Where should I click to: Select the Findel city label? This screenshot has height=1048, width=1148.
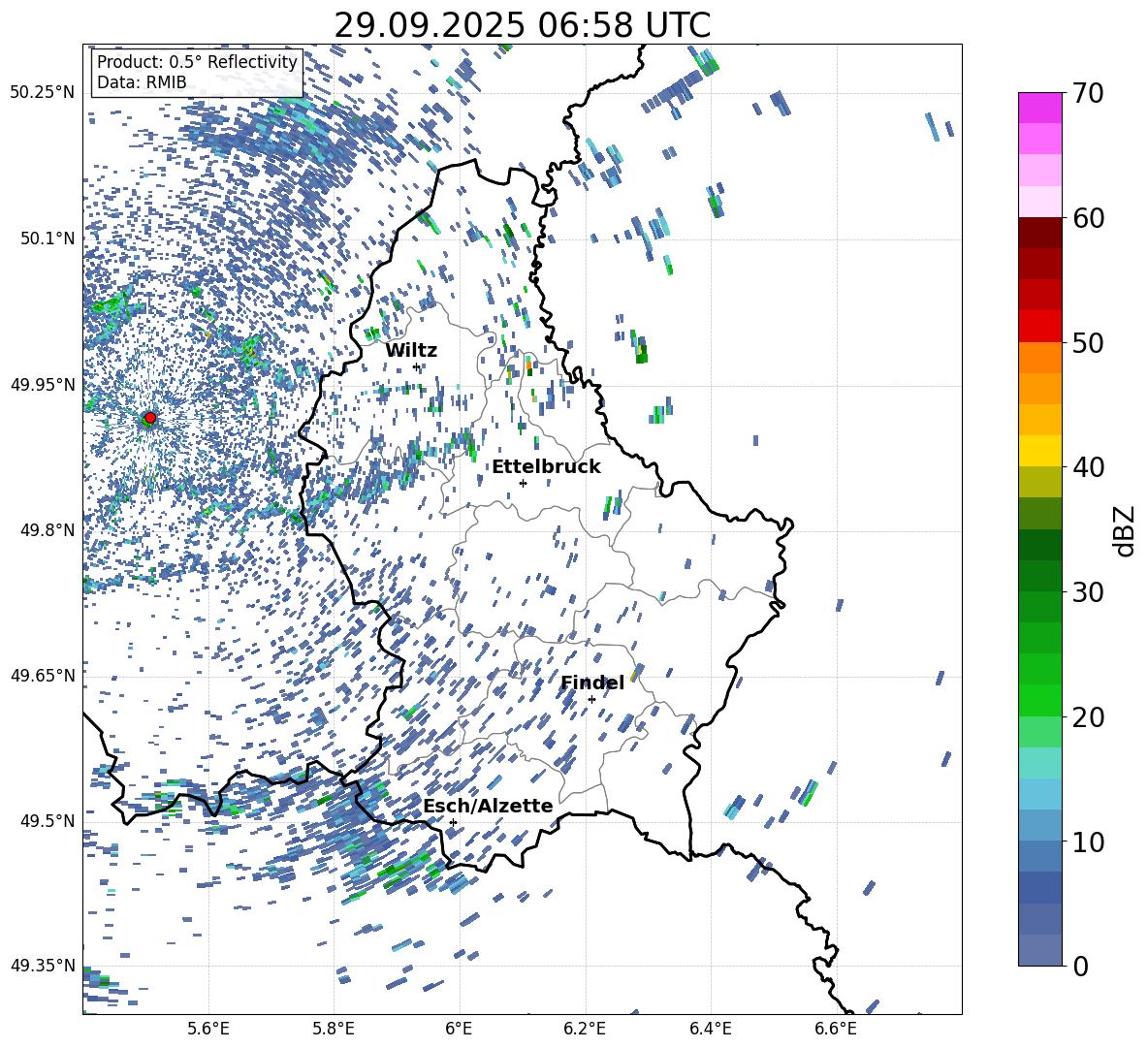(x=592, y=683)
